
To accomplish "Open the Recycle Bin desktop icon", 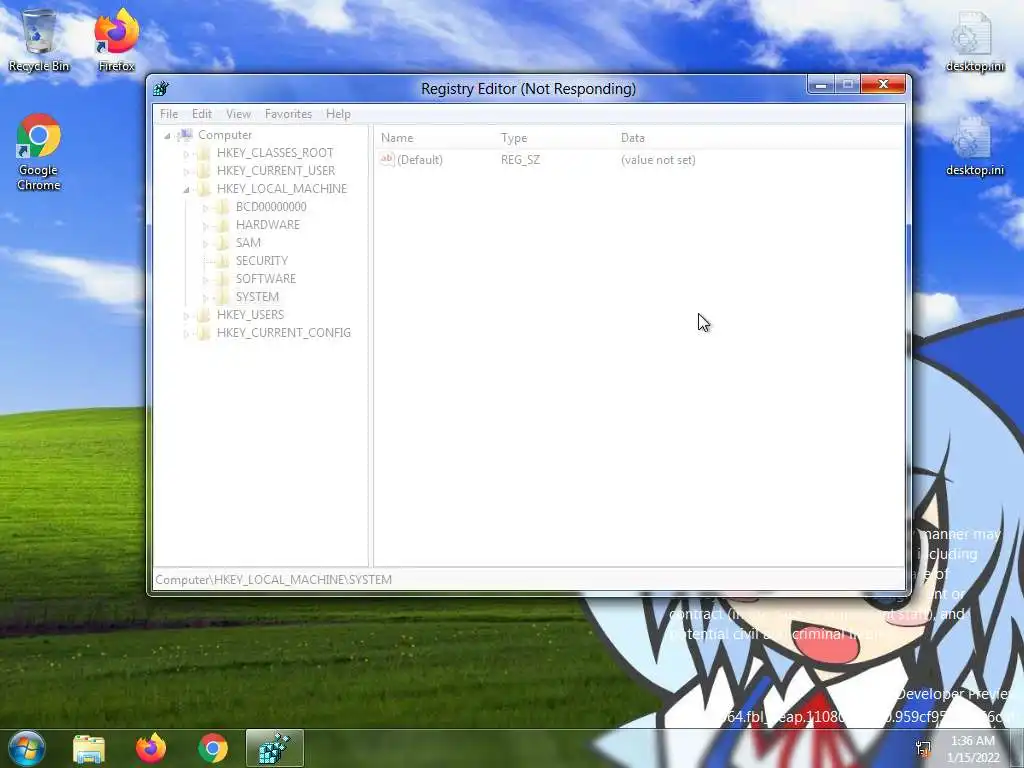I will pyautogui.click(x=39, y=40).
